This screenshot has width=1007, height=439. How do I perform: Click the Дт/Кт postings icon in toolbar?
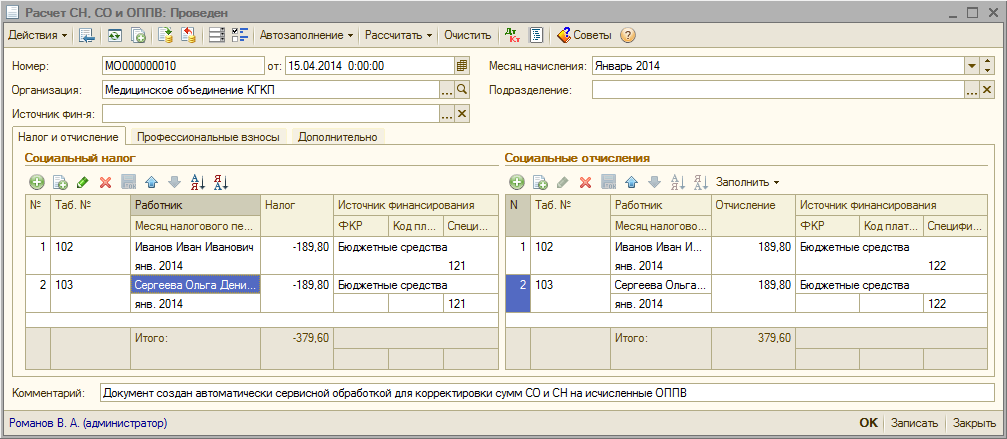tap(513, 35)
